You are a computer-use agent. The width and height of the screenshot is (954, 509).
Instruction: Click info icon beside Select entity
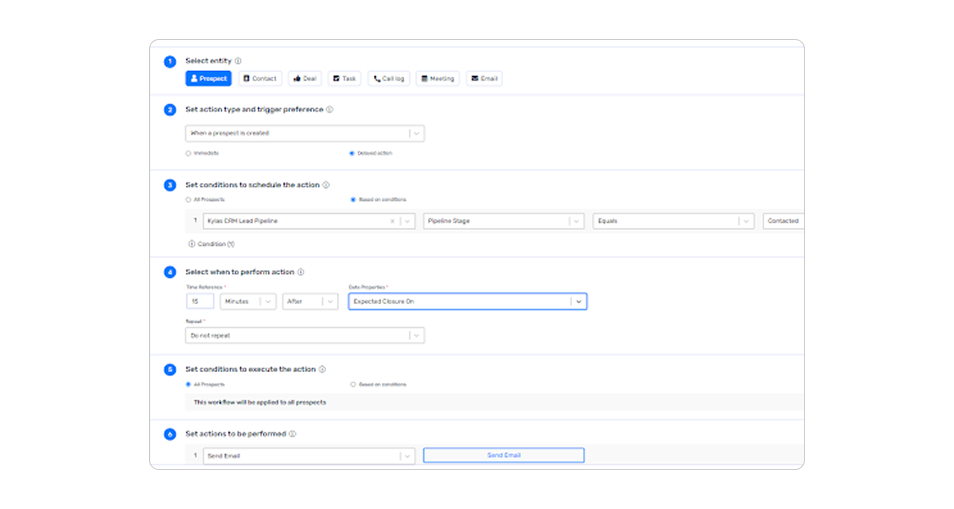(238, 61)
